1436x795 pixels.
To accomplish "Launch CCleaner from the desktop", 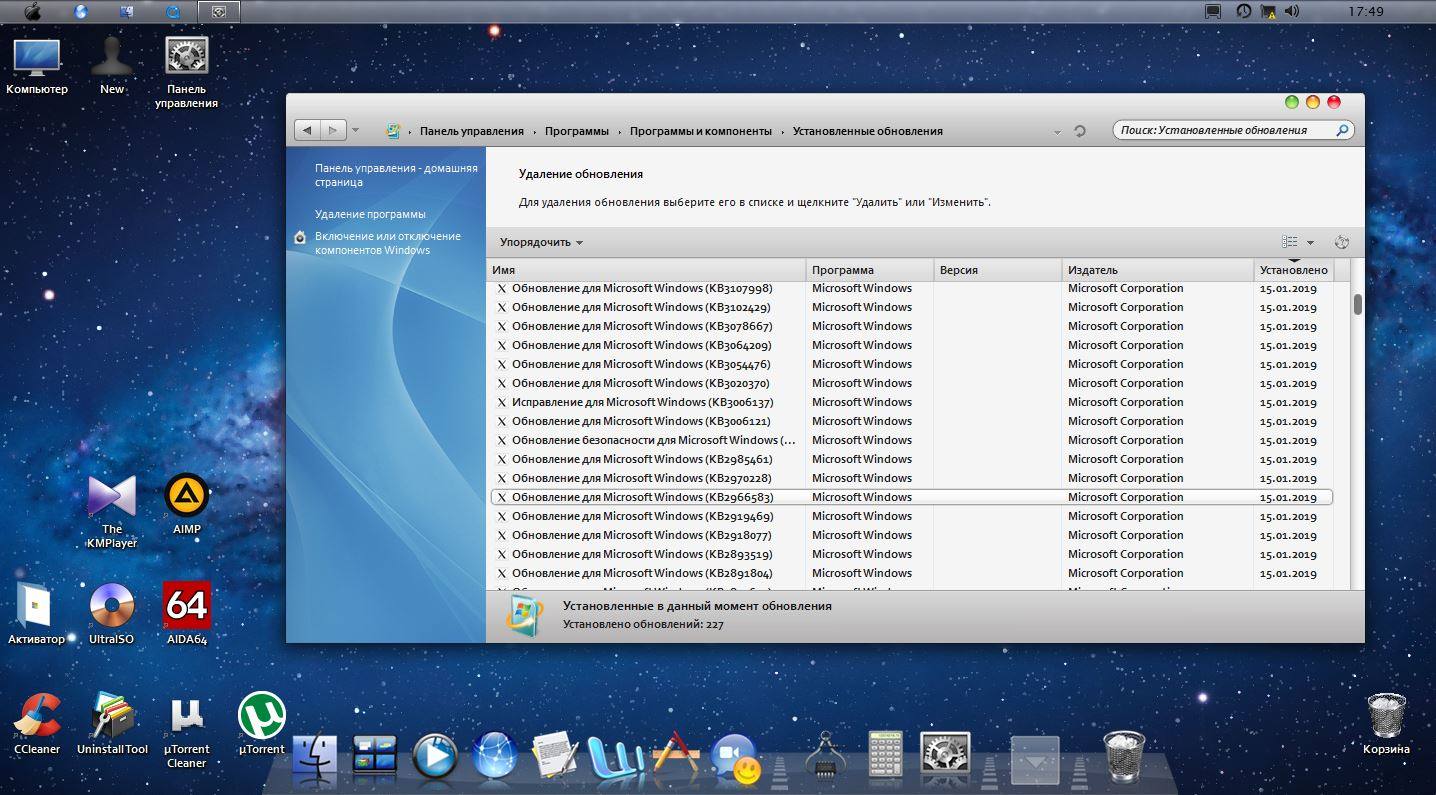I will 37,724.
